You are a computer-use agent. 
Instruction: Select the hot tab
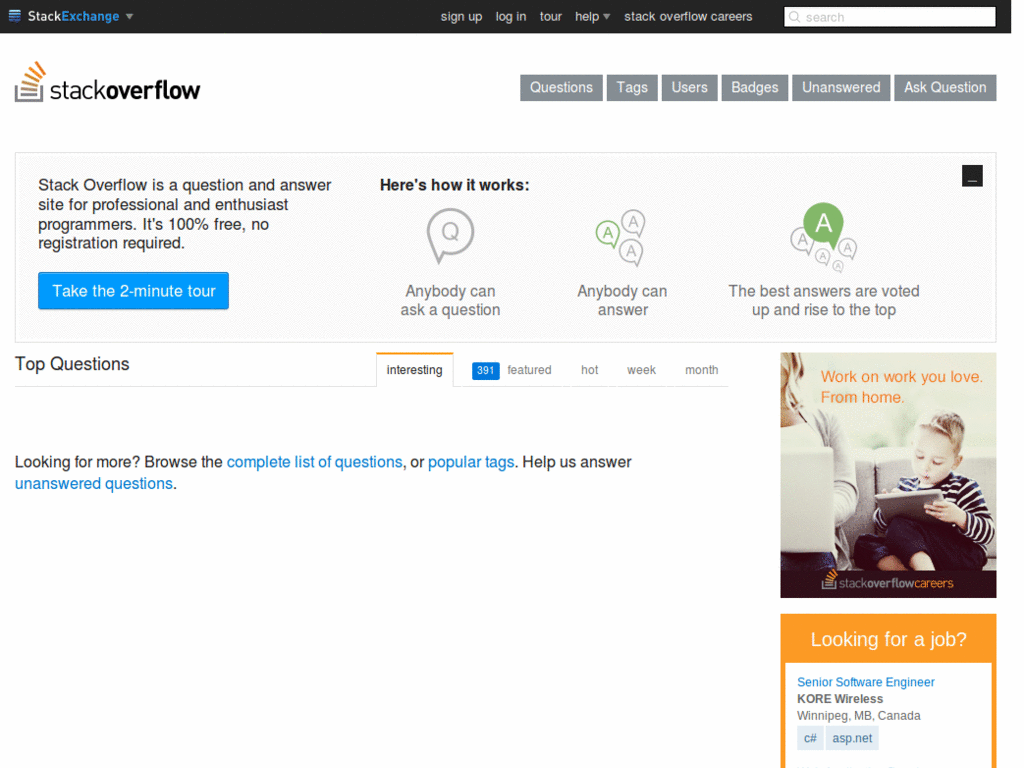click(x=590, y=370)
